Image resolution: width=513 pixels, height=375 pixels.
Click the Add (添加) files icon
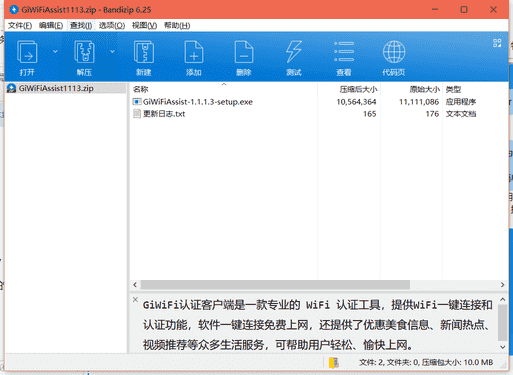[194, 52]
